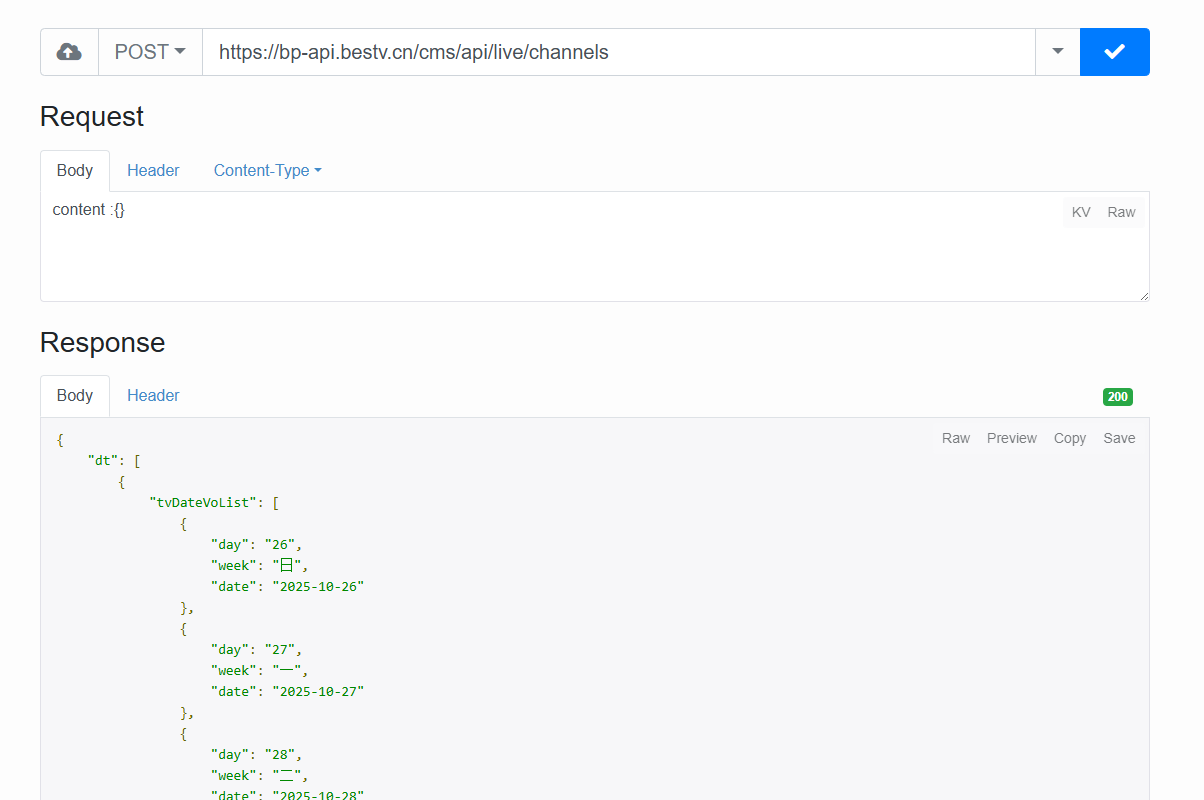The width and height of the screenshot is (1204, 800).
Task: Expand the URL history dropdown arrow
Action: click(1057, 52)
